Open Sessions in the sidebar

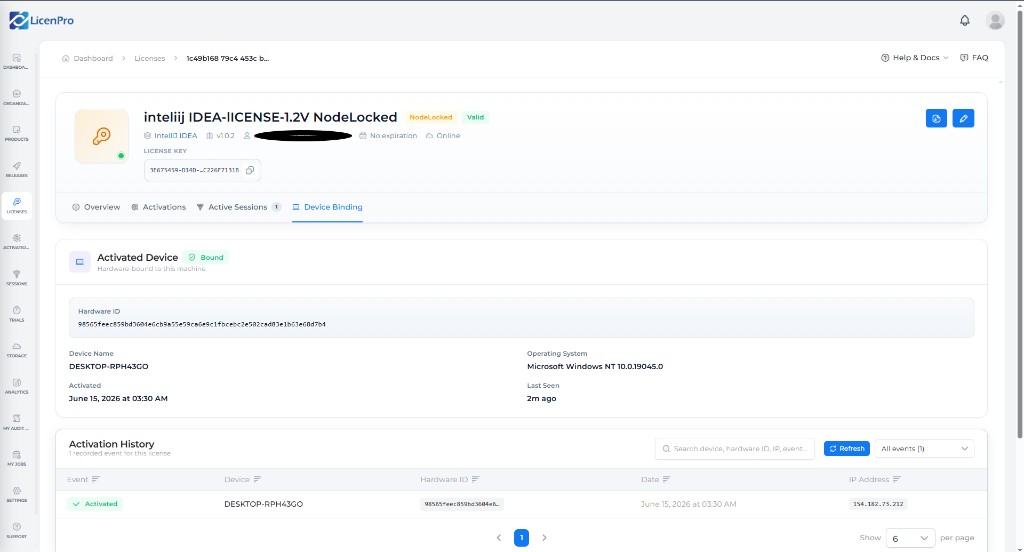click(x=16, y=278)
